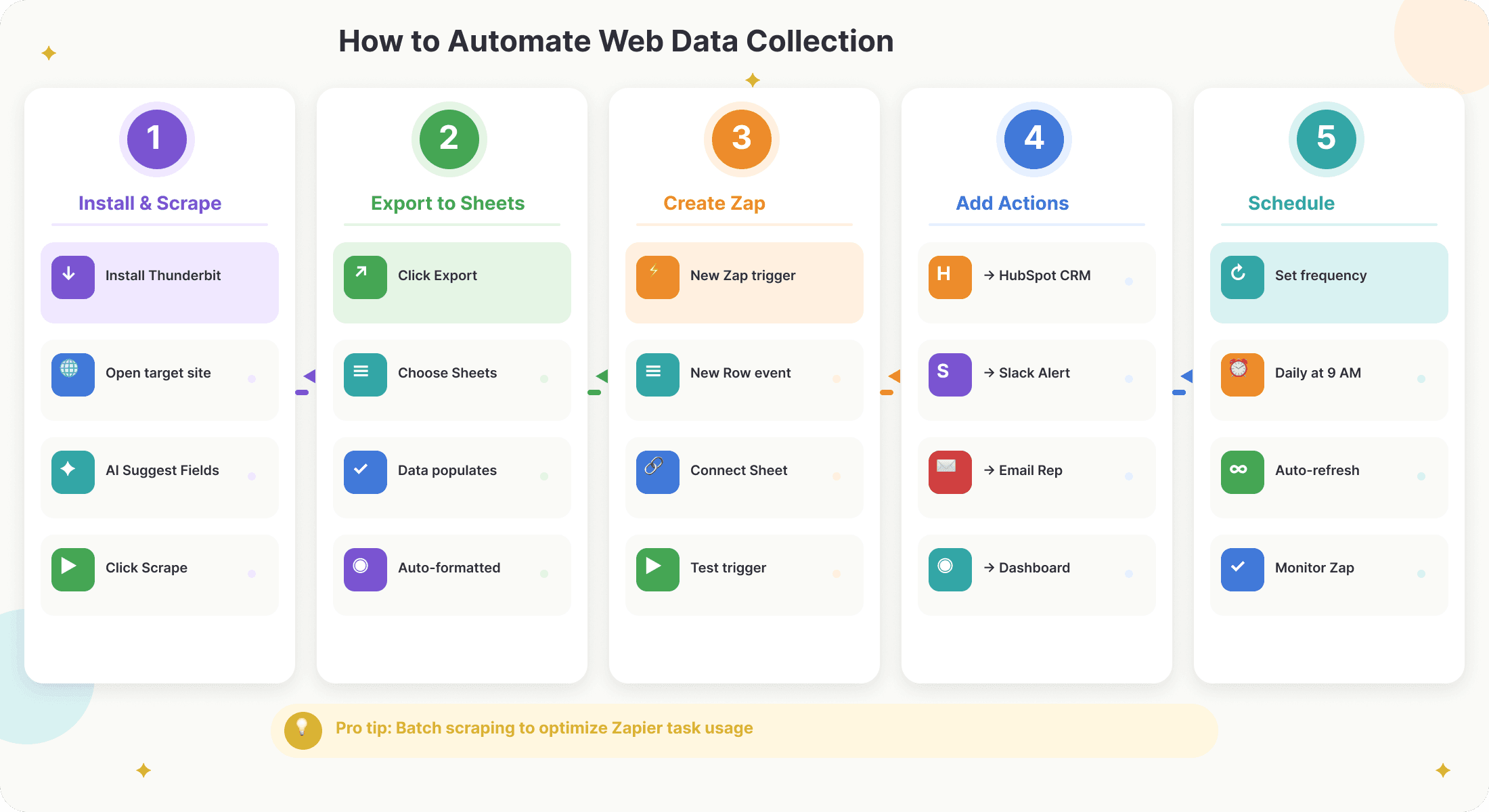The image size is (1489, 812).
Task: Enable the dot beside Monitor Zap
Action: tap(1421, 573)
